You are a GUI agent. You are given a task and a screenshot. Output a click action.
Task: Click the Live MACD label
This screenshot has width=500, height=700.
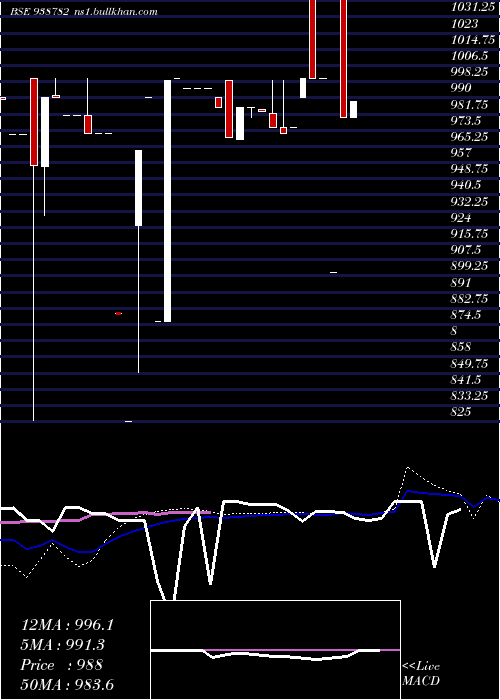click(421, 674)
